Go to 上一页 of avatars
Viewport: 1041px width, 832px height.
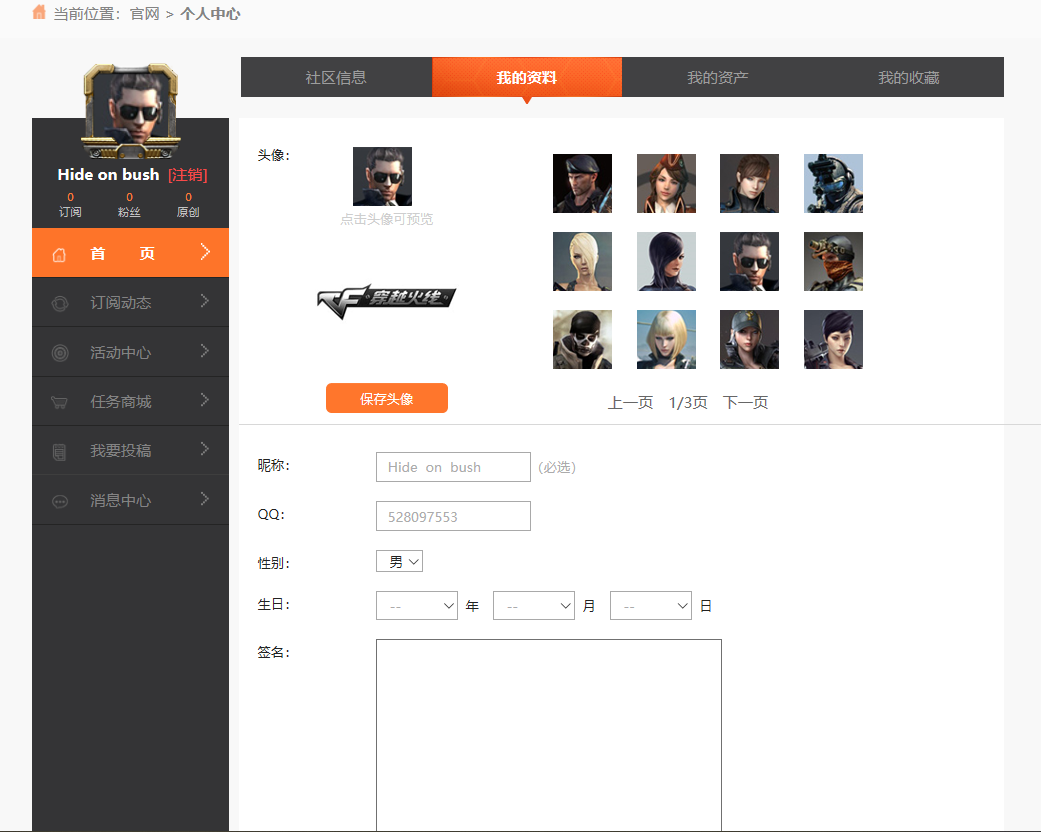(x=630, y=402)
